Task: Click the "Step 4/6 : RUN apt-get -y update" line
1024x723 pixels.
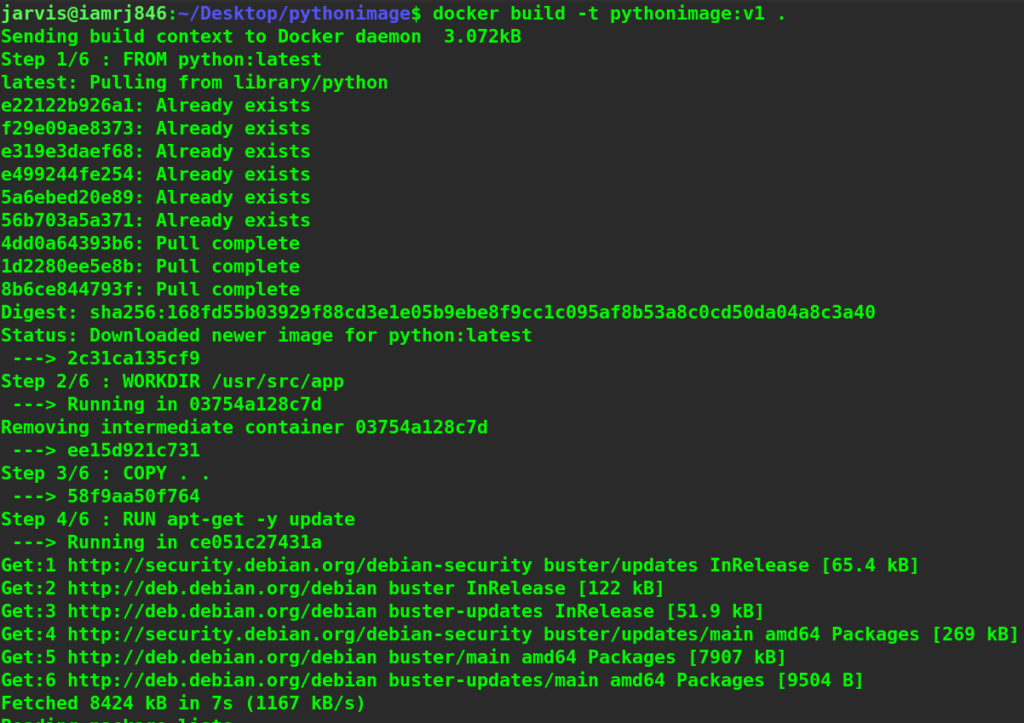Action: click(x=178, y=520)
